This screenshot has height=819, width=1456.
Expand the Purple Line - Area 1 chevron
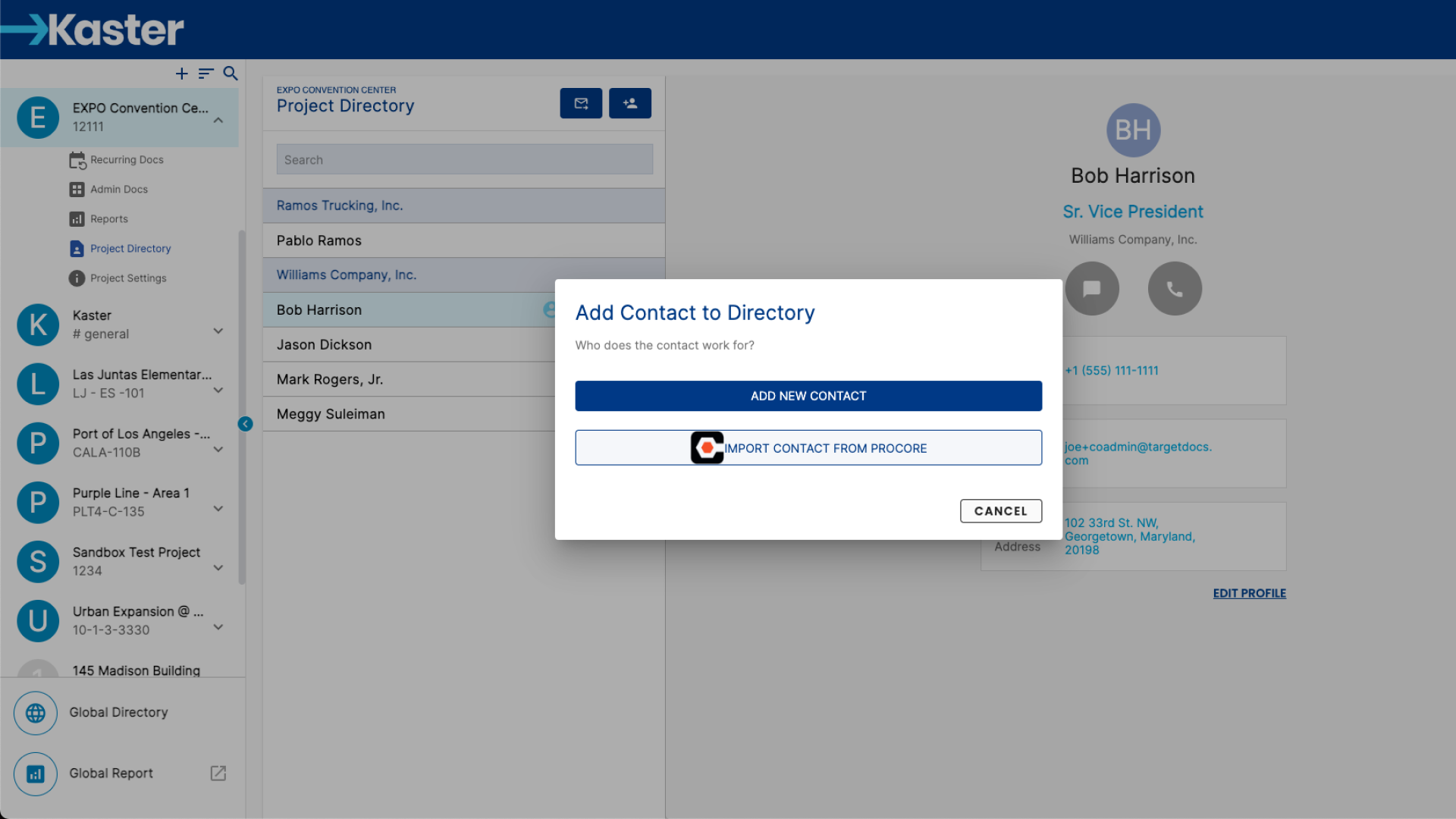click(x=218, y=508)
